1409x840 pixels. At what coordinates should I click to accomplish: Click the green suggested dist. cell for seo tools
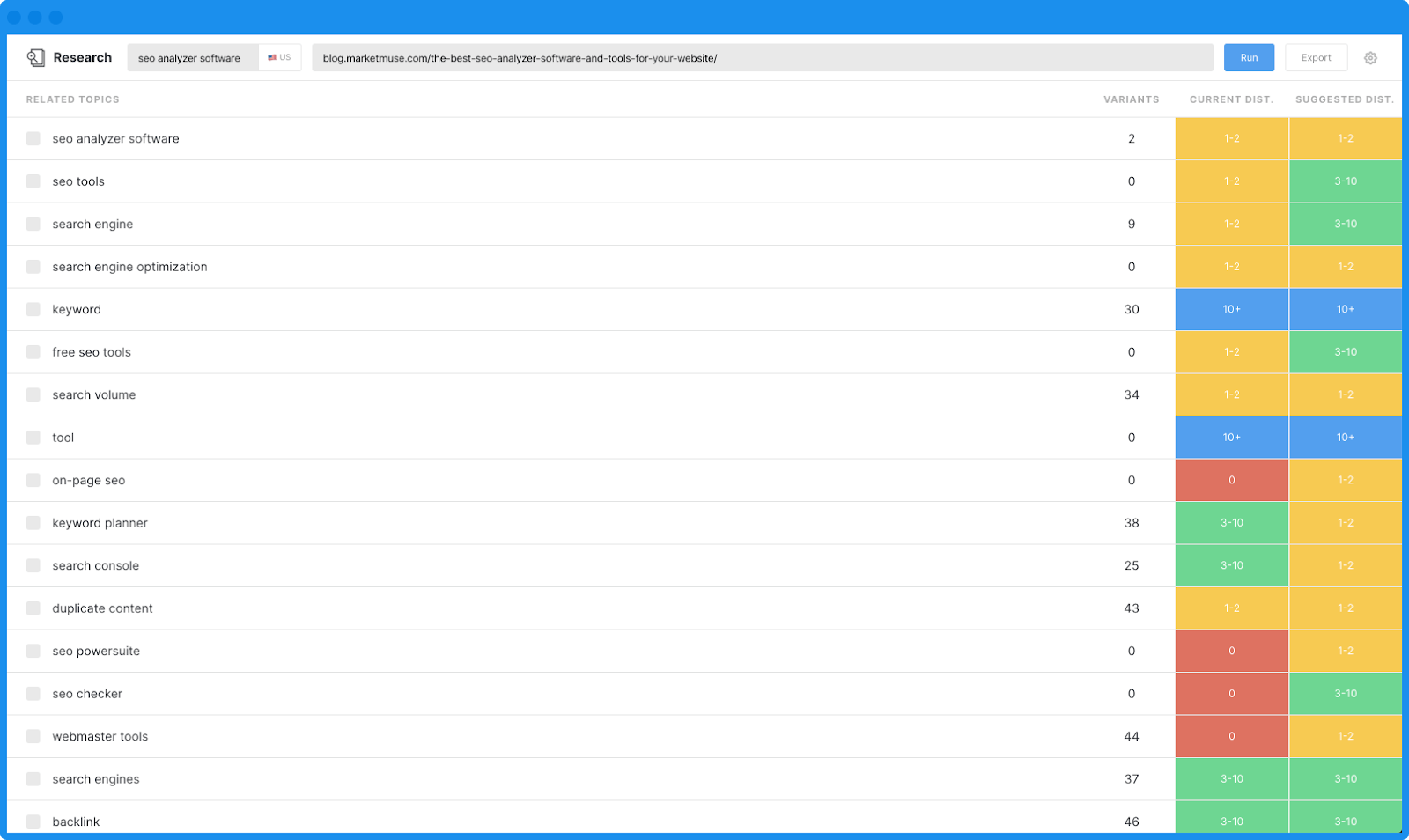coord(1346,181)
